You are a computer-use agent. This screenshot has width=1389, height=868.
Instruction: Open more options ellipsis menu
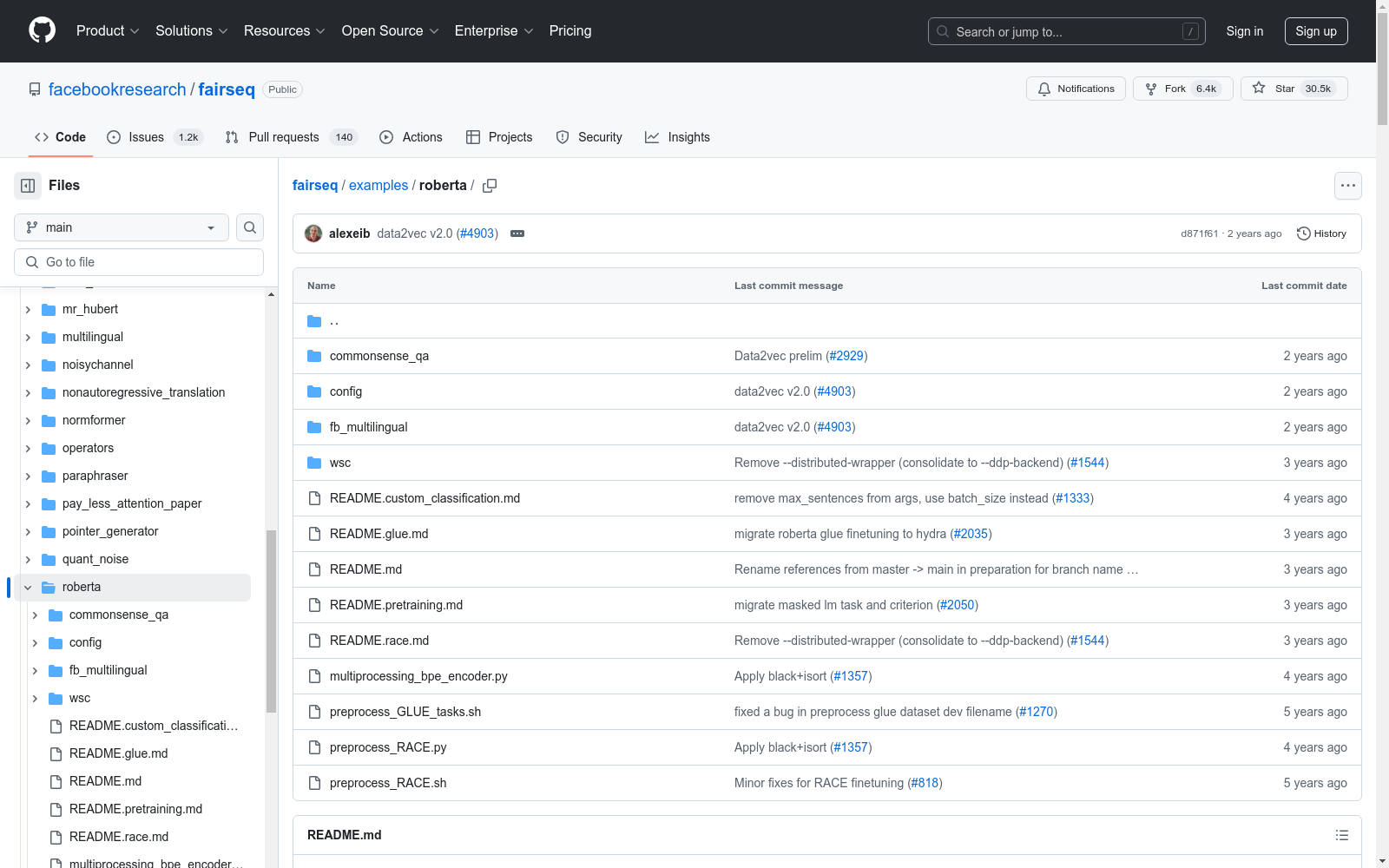(1347, 186)
